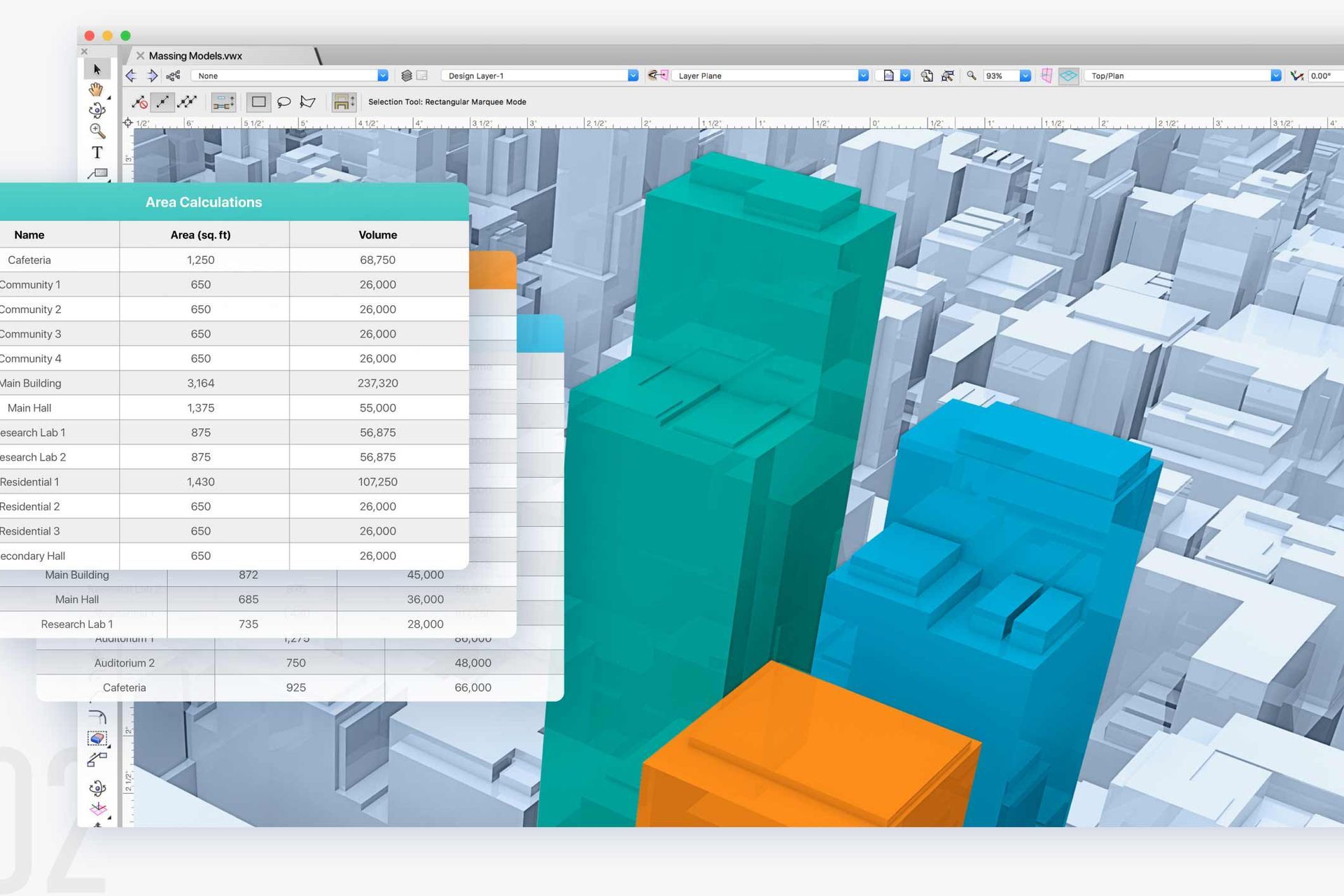This screenshot has height=896, width=1344.
Task: Disable interactive scaling mode
Action: (140, 103)
